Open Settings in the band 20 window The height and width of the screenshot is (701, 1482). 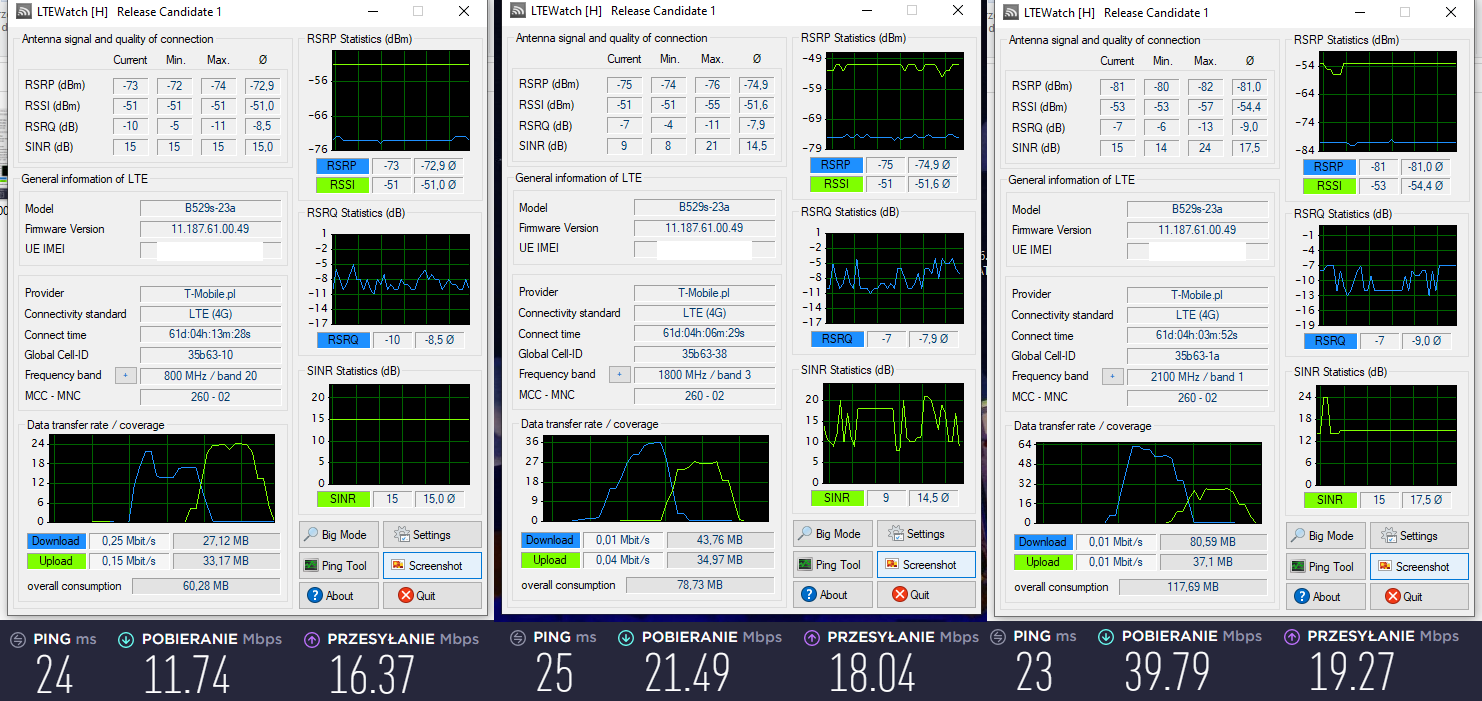tap(431, 535)
